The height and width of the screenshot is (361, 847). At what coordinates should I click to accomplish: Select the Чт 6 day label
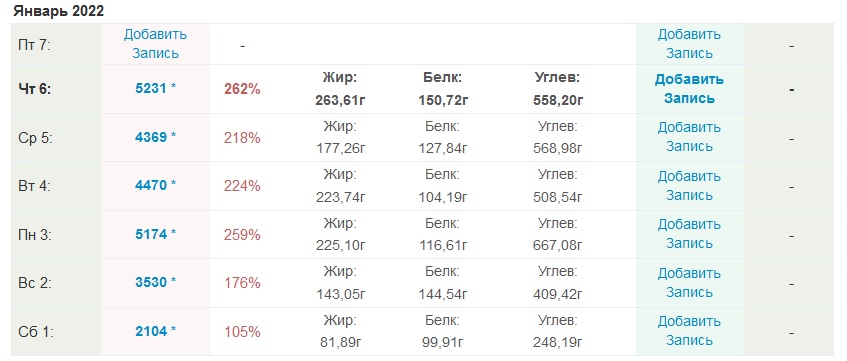click(35, 90)
